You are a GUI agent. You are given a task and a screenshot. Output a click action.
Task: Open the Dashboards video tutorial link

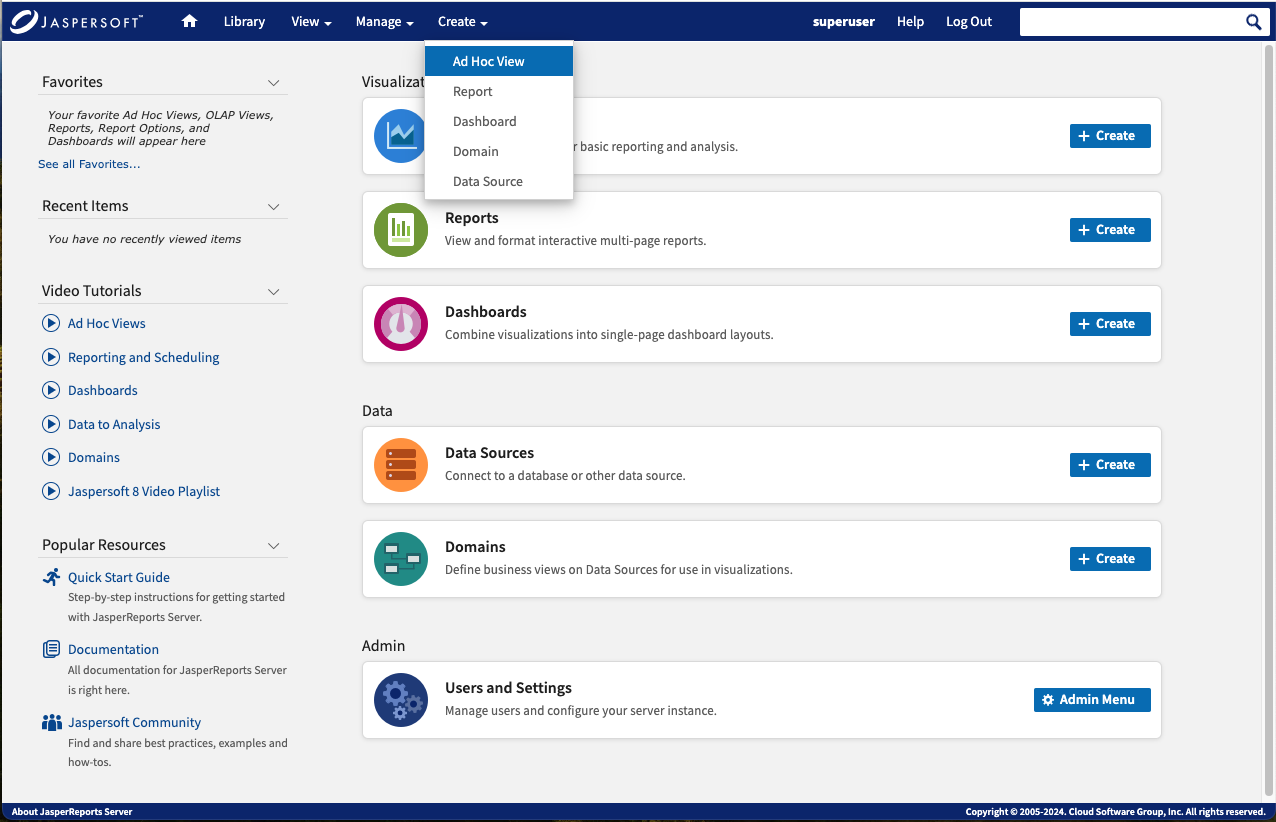(103, 390)
